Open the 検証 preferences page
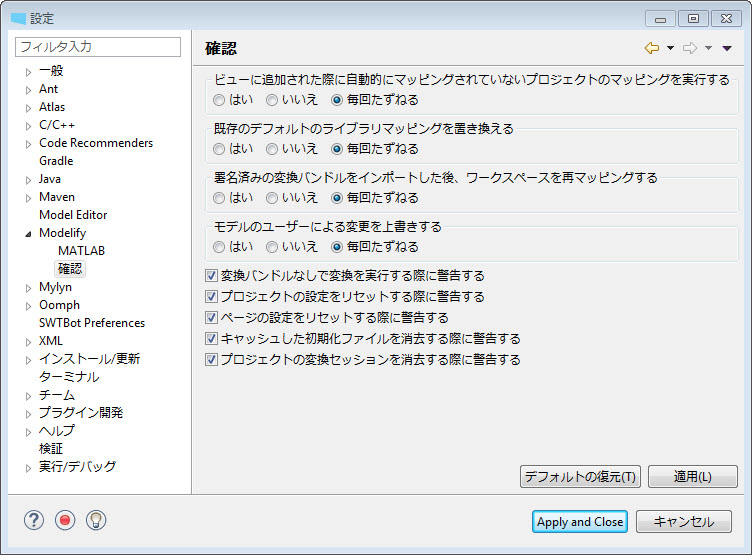Image resolution: width=752 pixels, height=555 pixels. pyautogui.click(x=51, y=449)
